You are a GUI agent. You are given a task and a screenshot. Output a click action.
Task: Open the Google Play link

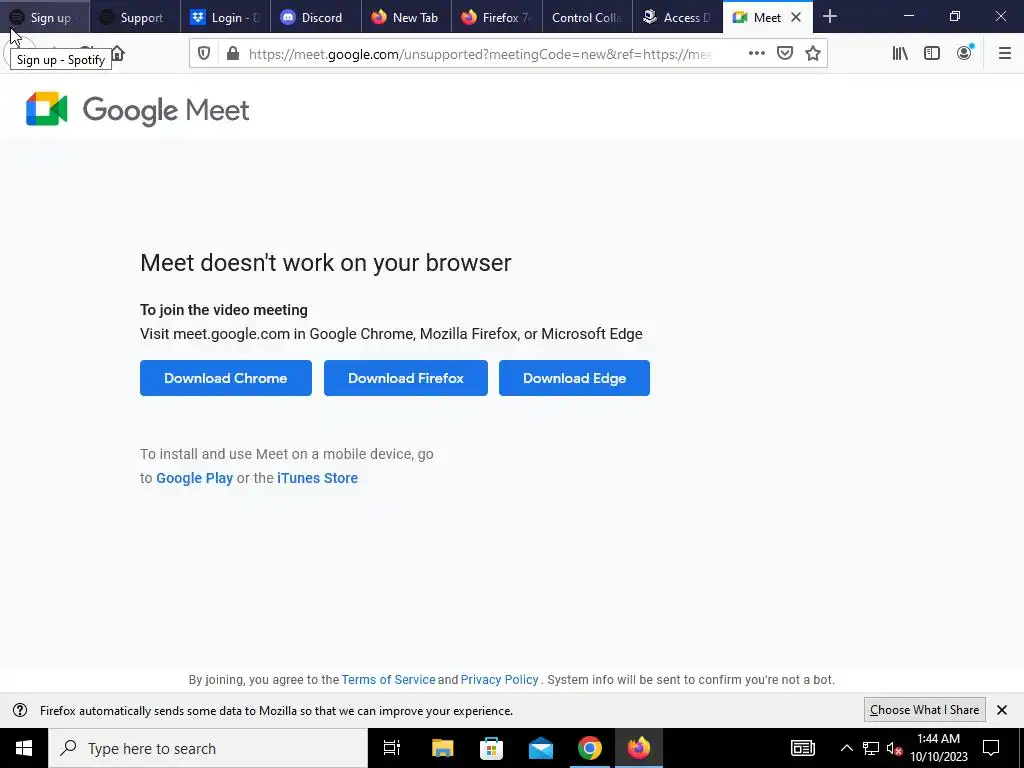point(195,478)
